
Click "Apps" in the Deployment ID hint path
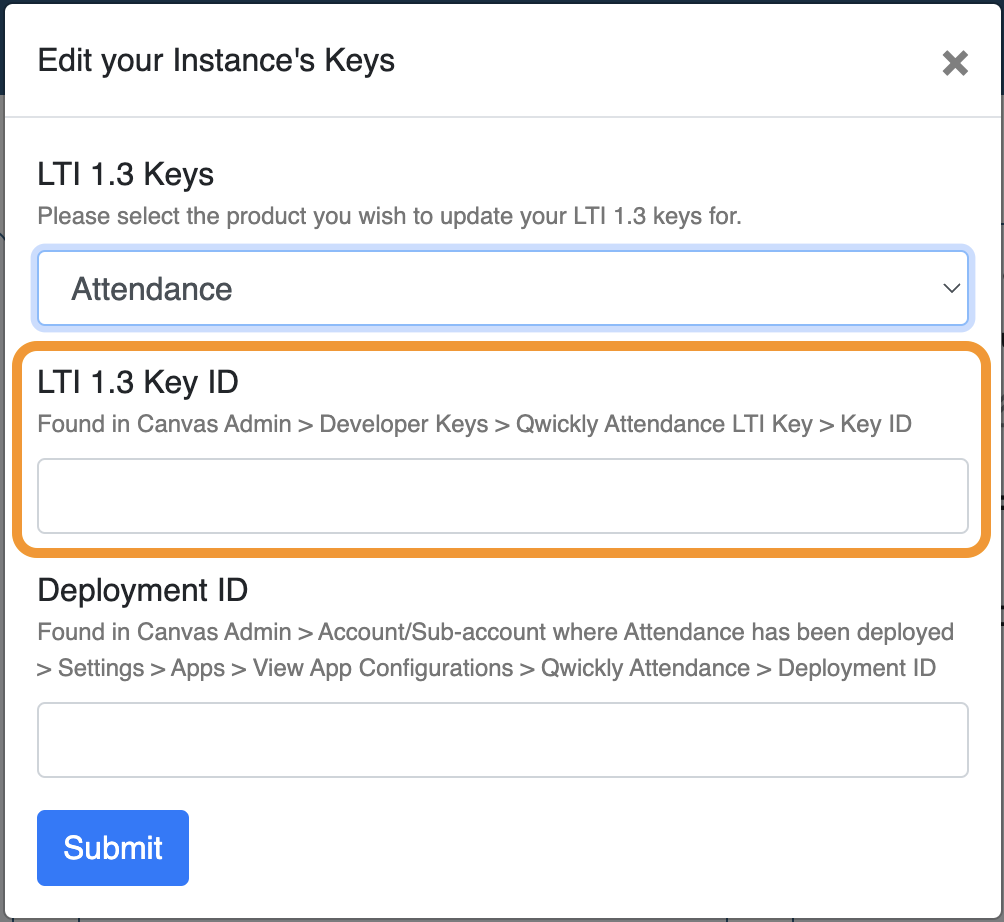[x=198, y=668]
